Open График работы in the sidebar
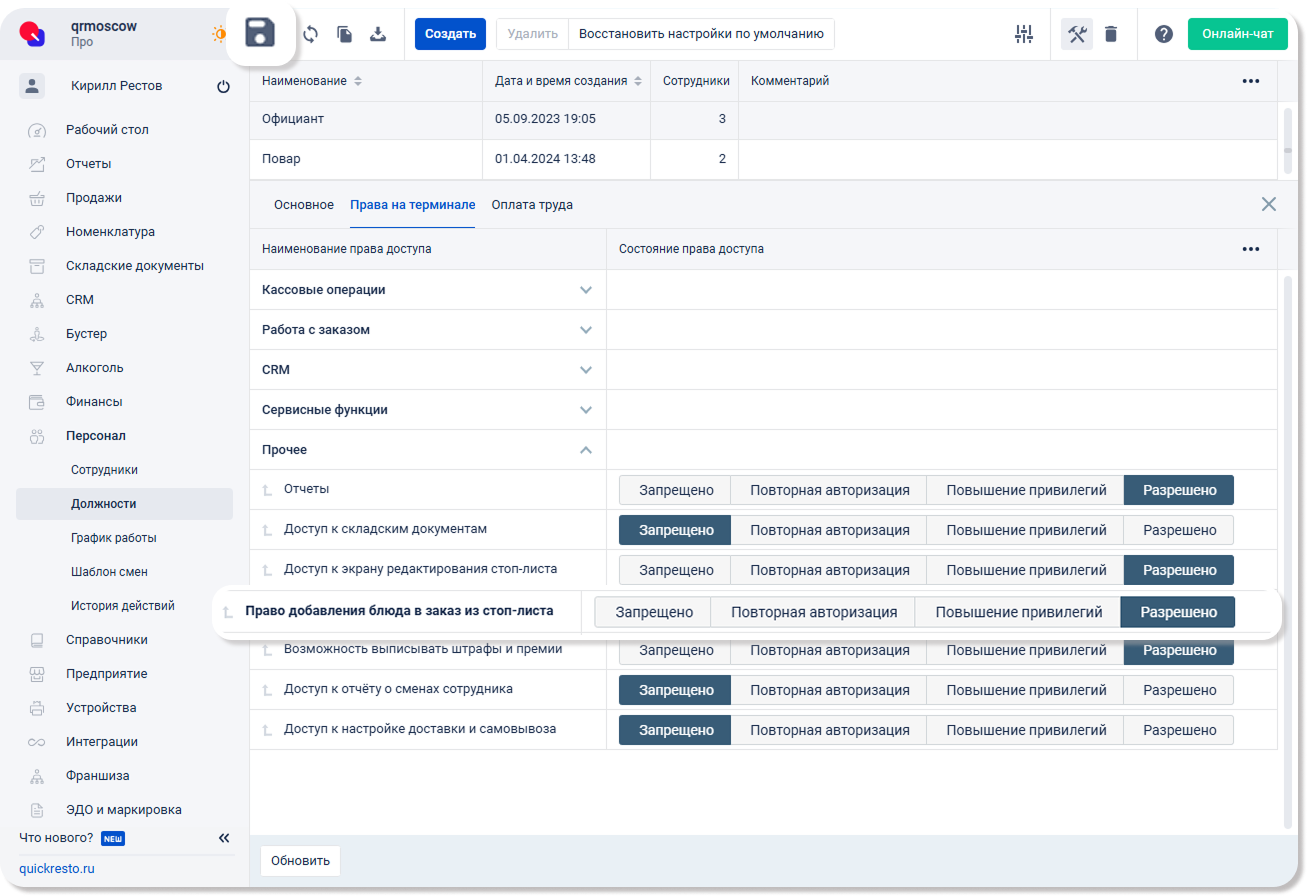This screenshot has width=1307, height=896. tap(114, 538)
